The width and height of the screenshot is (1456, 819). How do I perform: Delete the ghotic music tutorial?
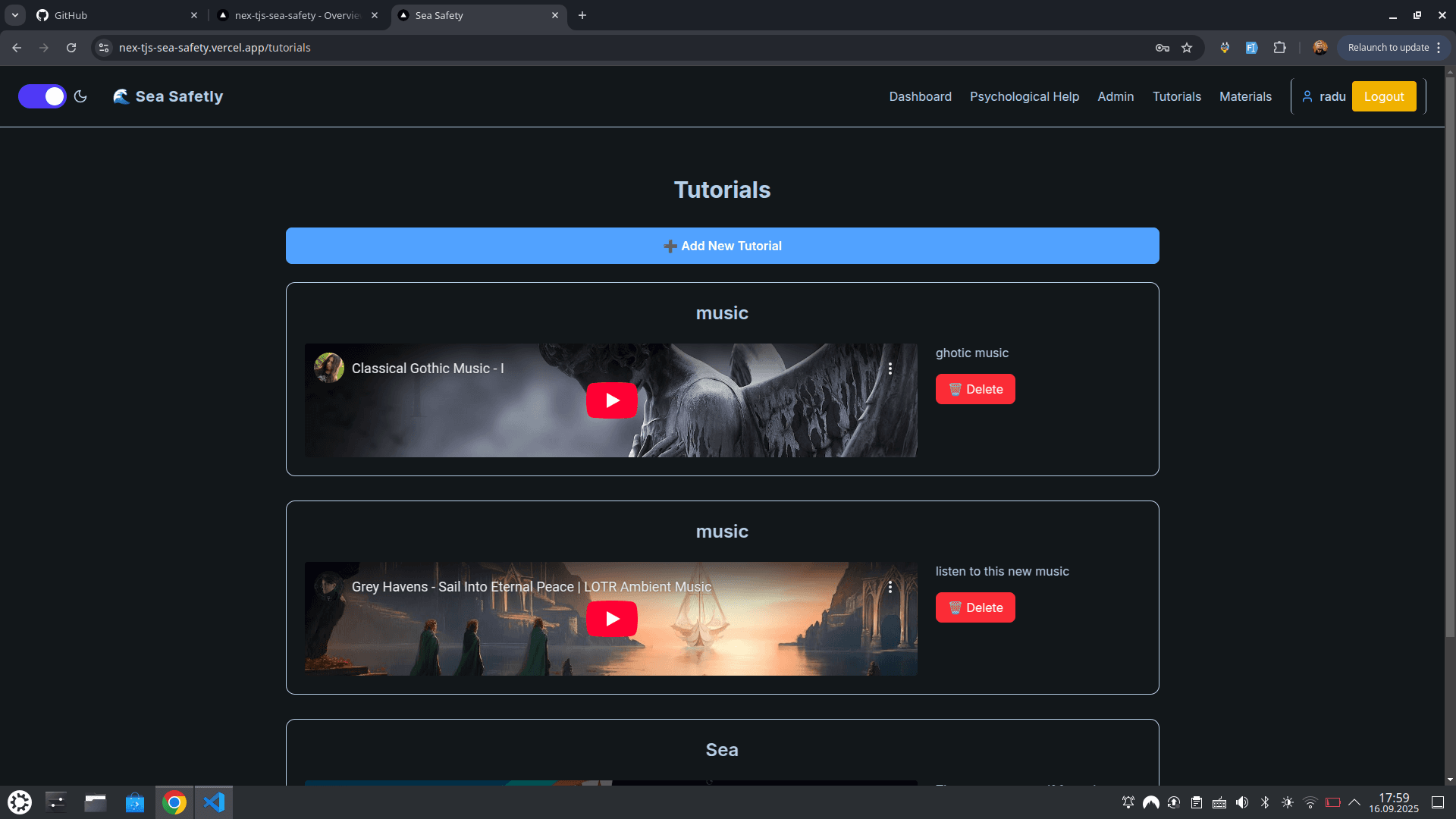975,389
